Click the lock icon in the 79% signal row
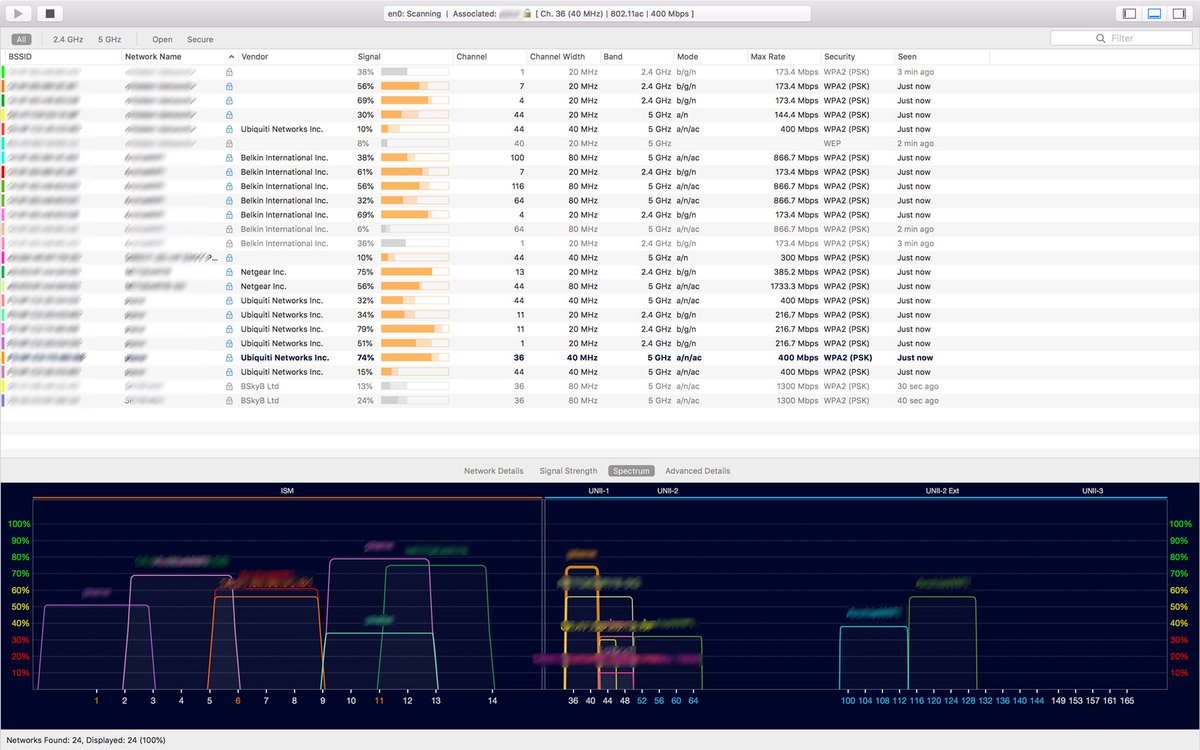The image size is (1200, 750). click(229, 329)
